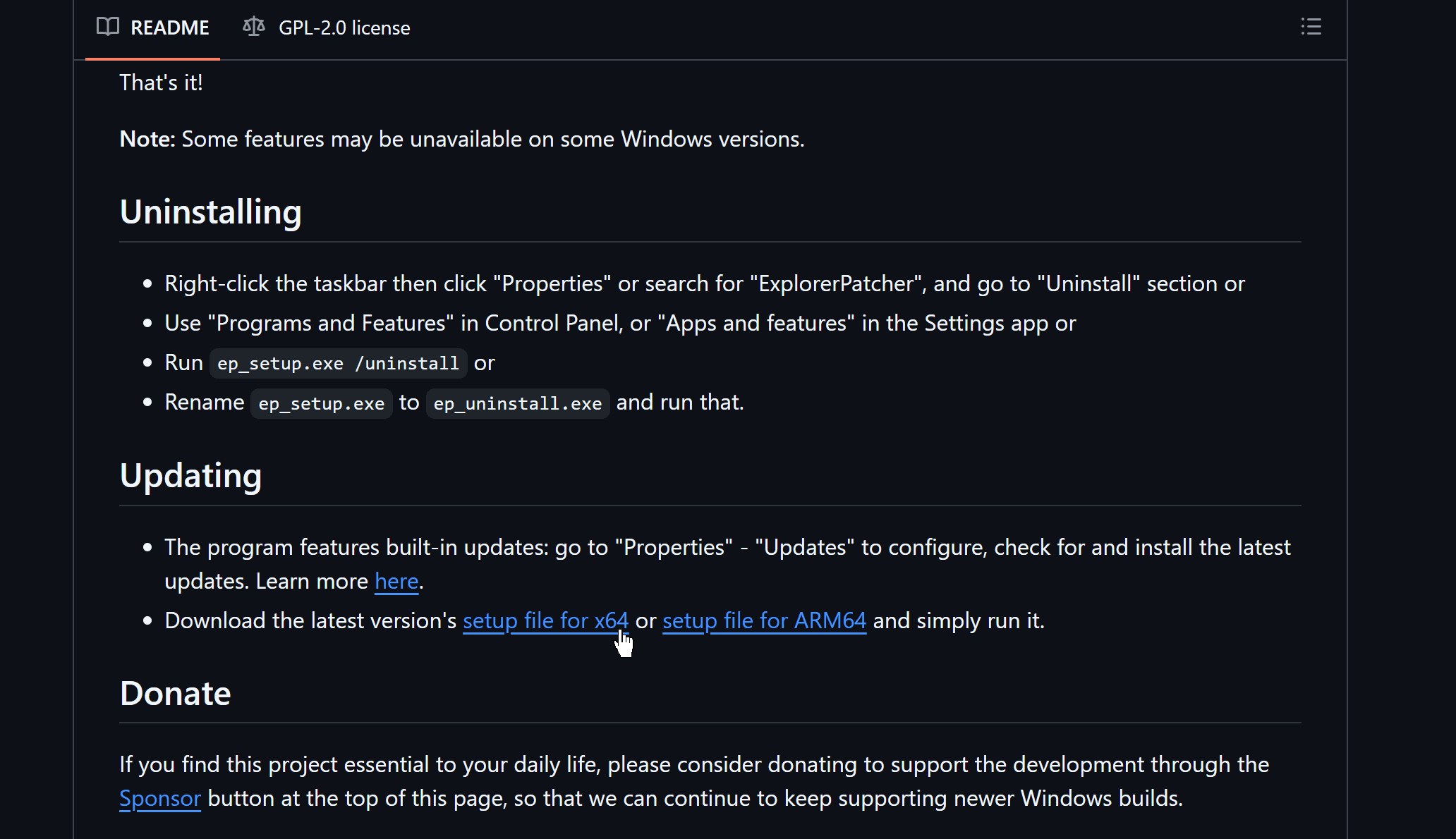Click the "Programs and Features" bullet text

tap(620, 323)
